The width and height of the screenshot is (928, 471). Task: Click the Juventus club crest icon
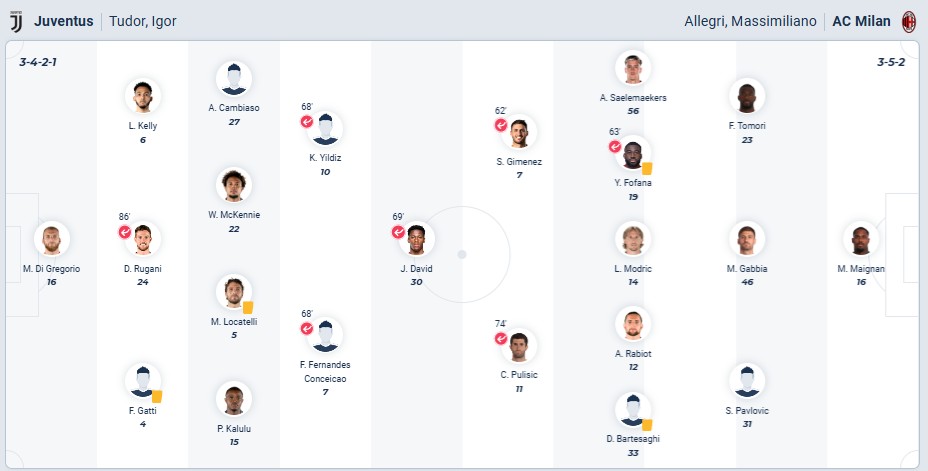[15, 21]
